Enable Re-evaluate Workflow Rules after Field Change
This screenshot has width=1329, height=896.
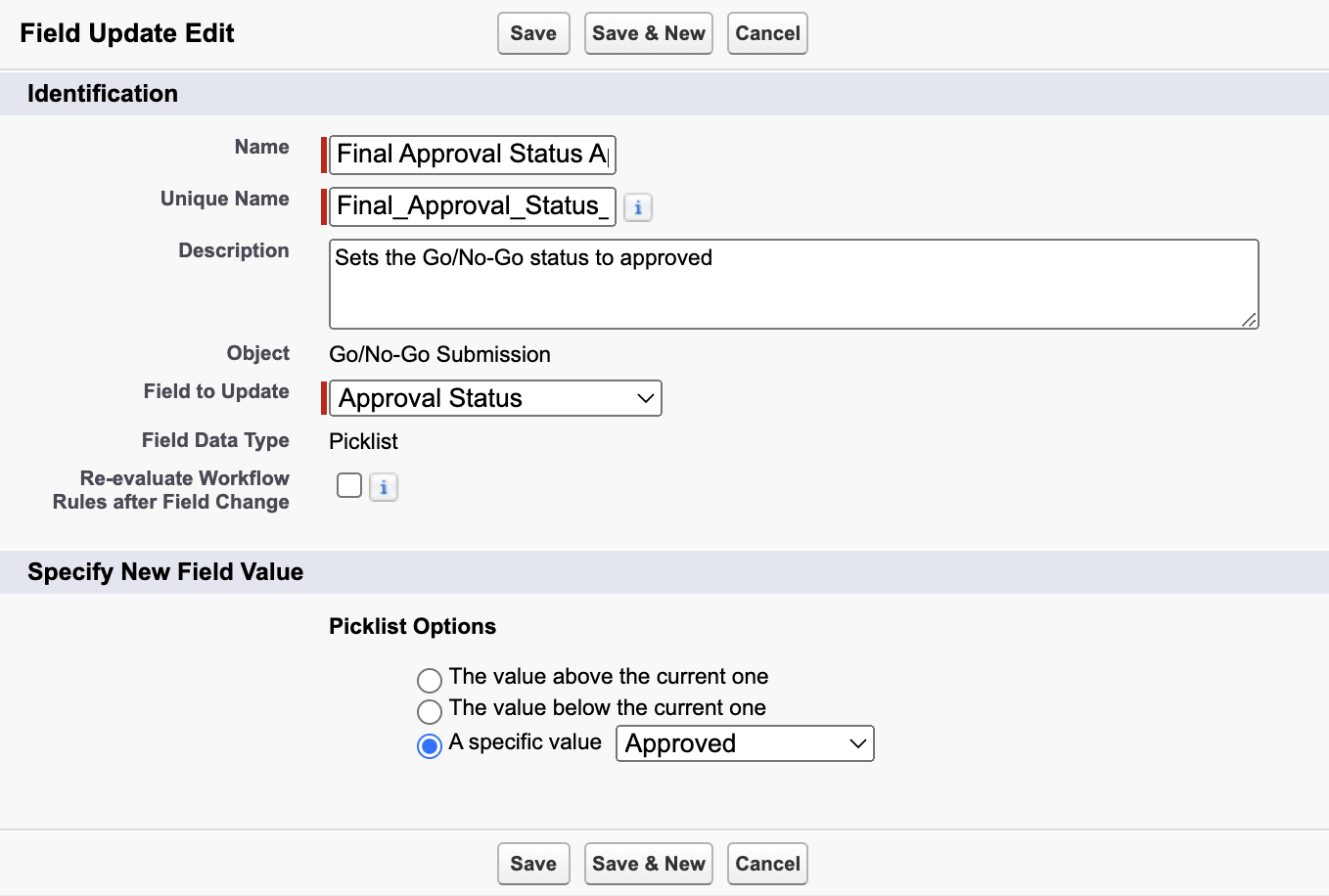pos(349,485)
